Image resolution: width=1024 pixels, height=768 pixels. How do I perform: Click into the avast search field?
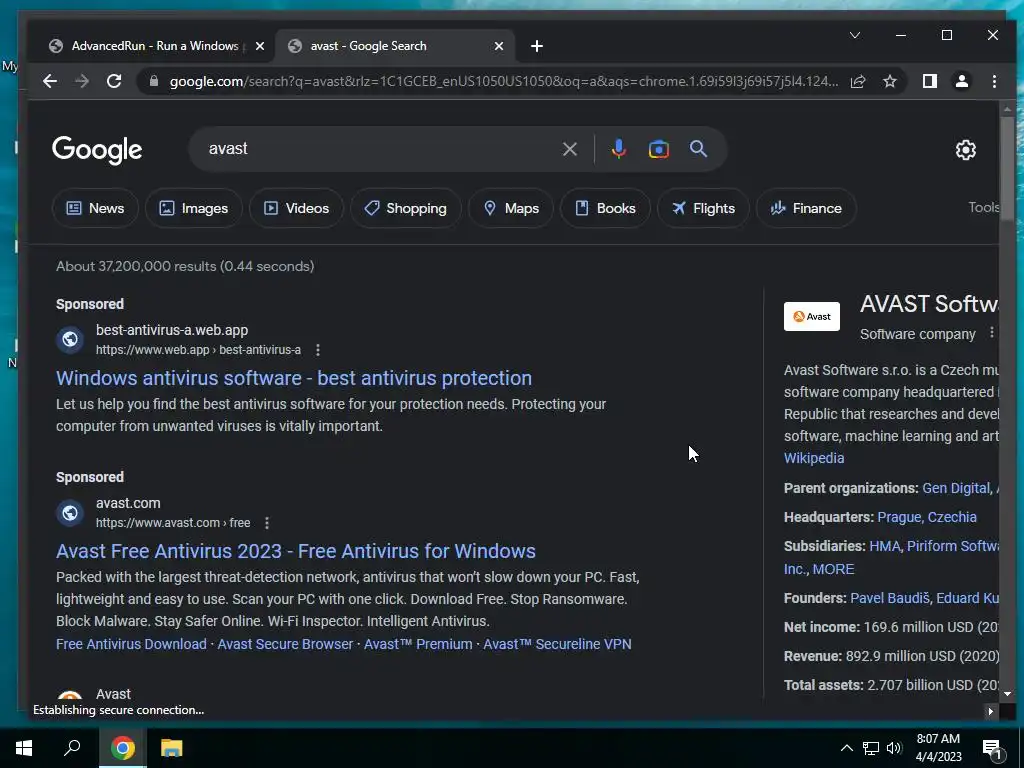pos(379,149)
